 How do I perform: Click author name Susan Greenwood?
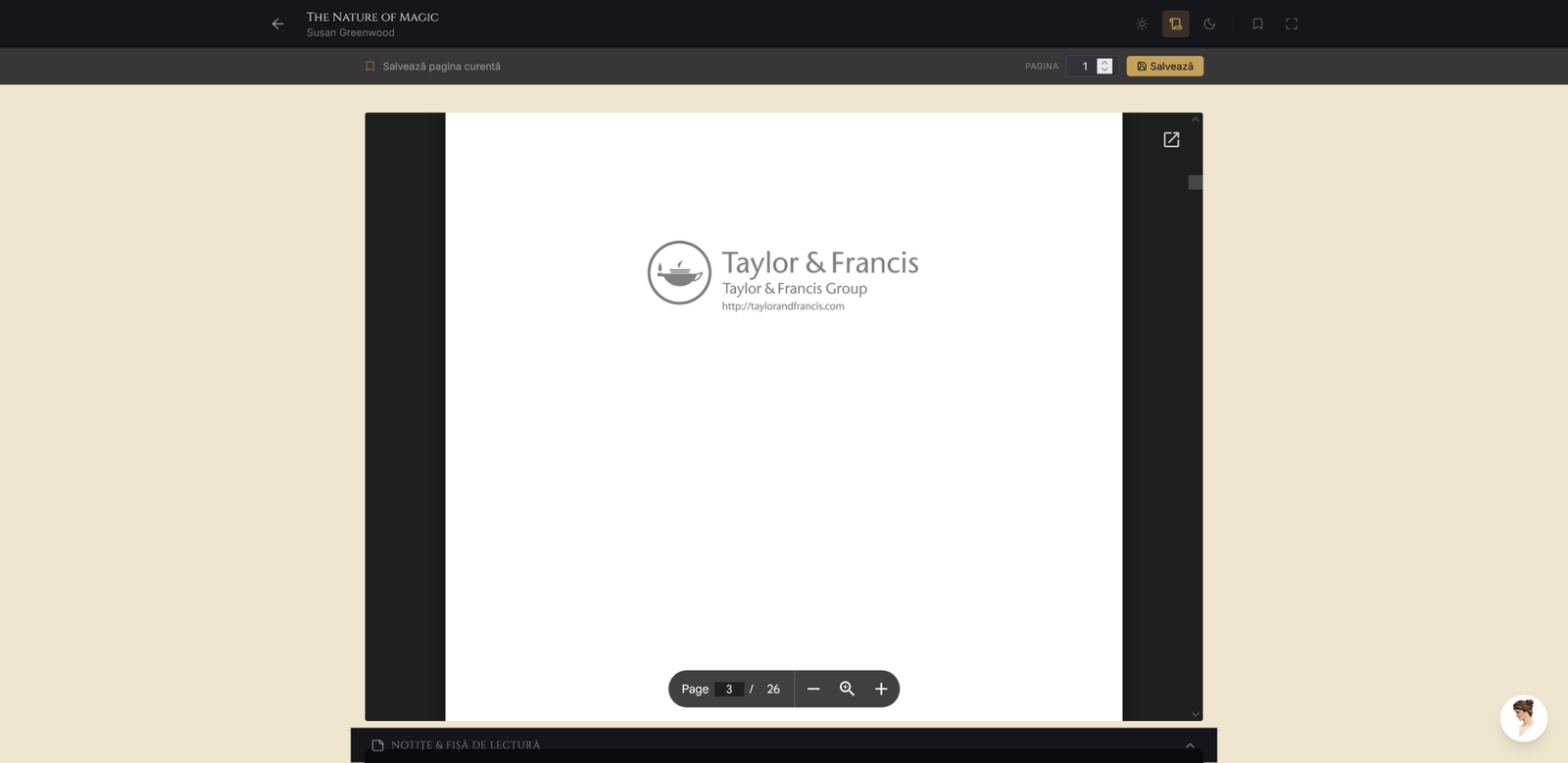click(351, 33)
